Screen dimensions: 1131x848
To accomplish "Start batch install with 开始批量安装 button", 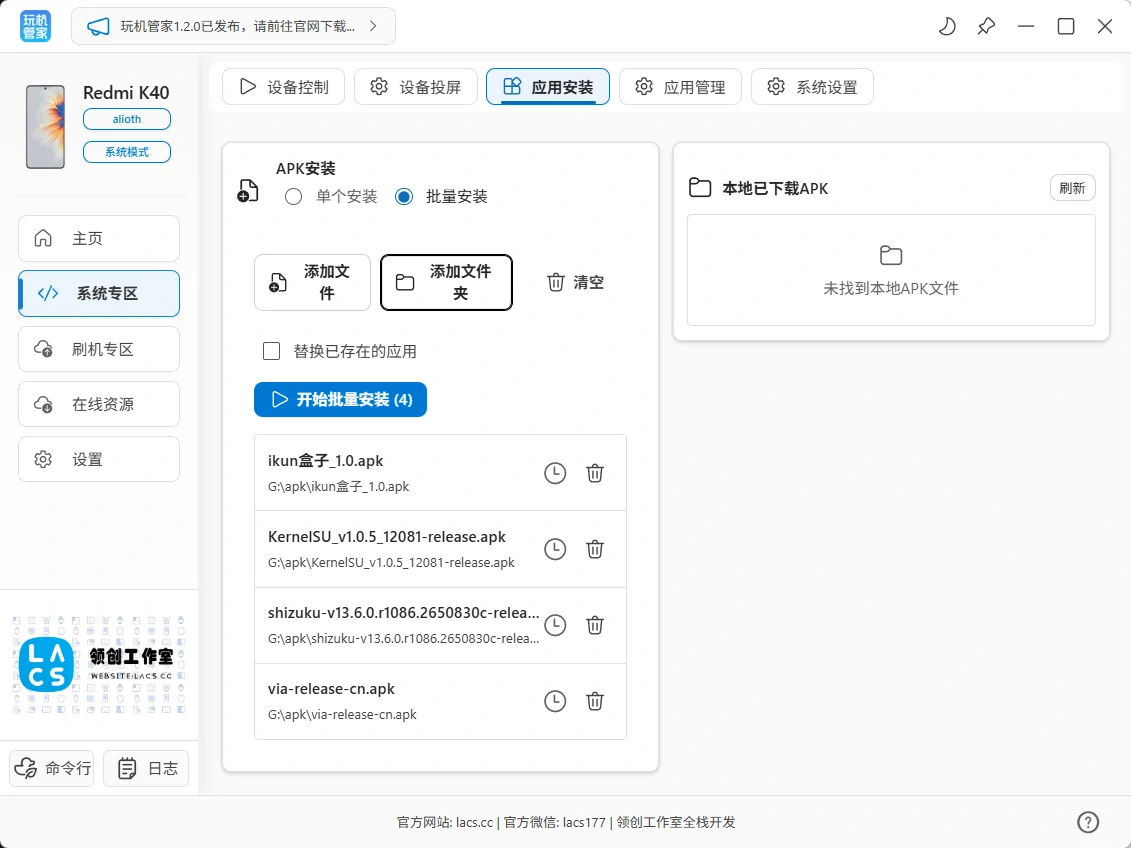I will click(x=340, y=399).
